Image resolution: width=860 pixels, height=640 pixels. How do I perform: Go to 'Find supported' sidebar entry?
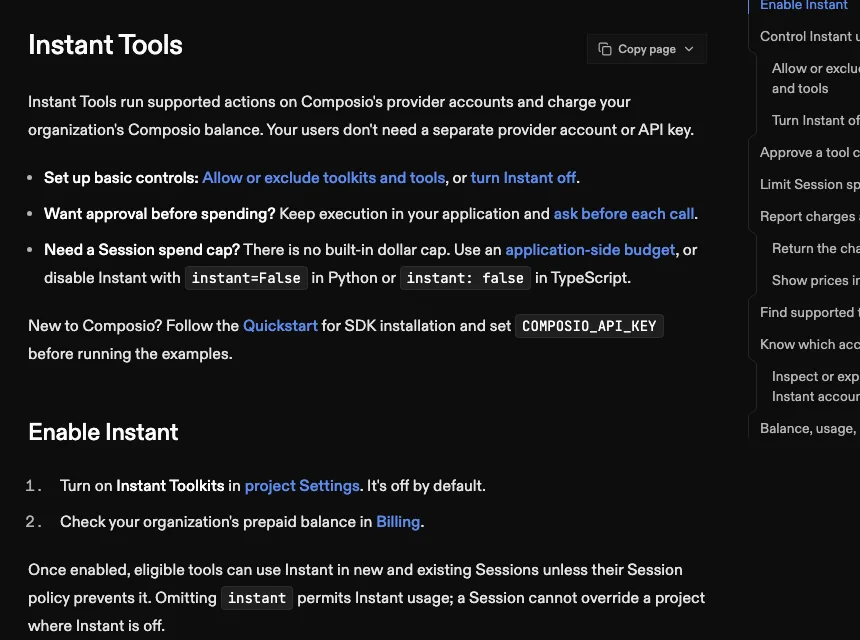810,313
